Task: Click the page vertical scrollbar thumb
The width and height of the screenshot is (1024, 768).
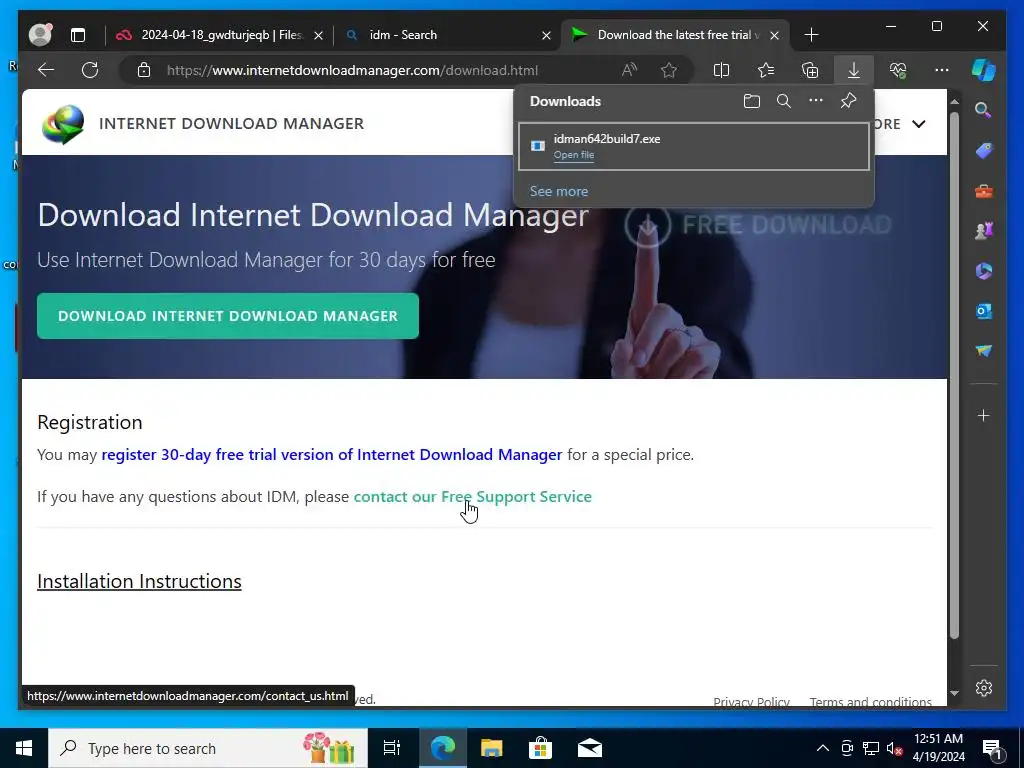Action: coord(954,376)
